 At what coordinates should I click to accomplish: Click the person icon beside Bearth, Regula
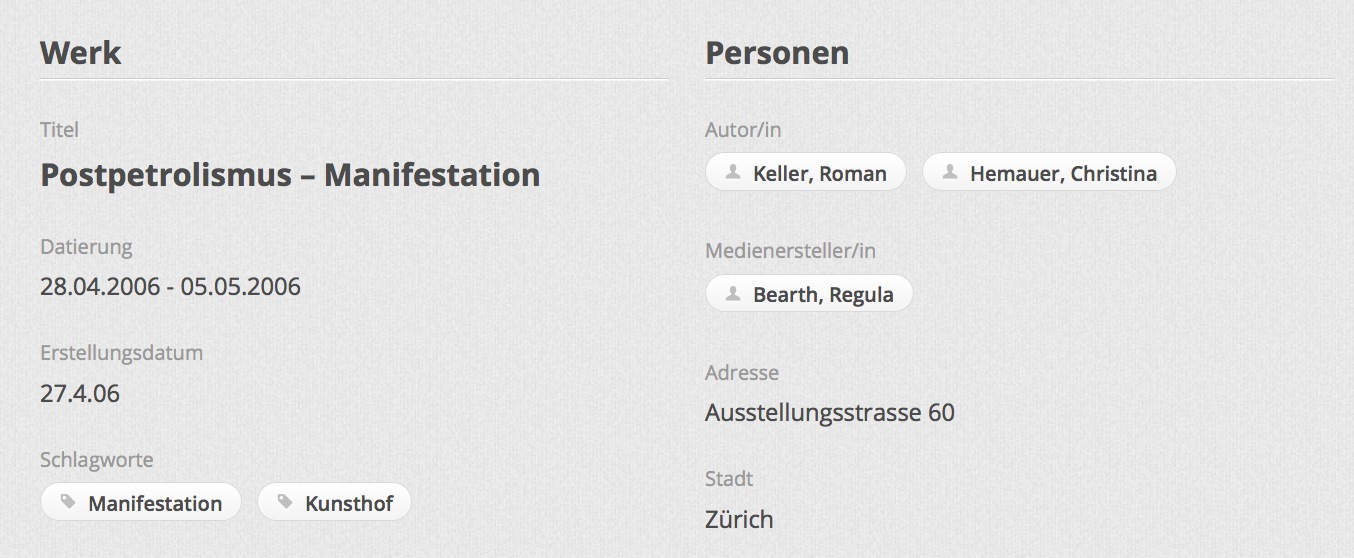[x=733, y=294]
